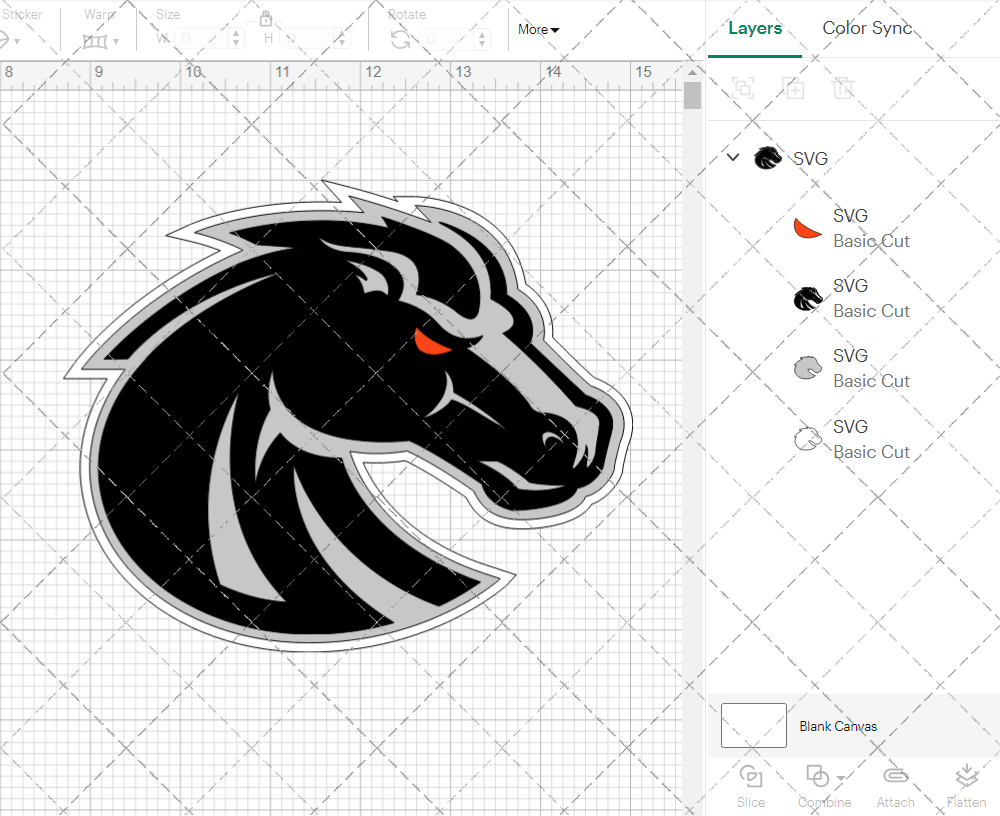The width and height of the screenshot is (1000, 816).
Task: Delete layer with the trash icon
Action: [x=844, y=88]
